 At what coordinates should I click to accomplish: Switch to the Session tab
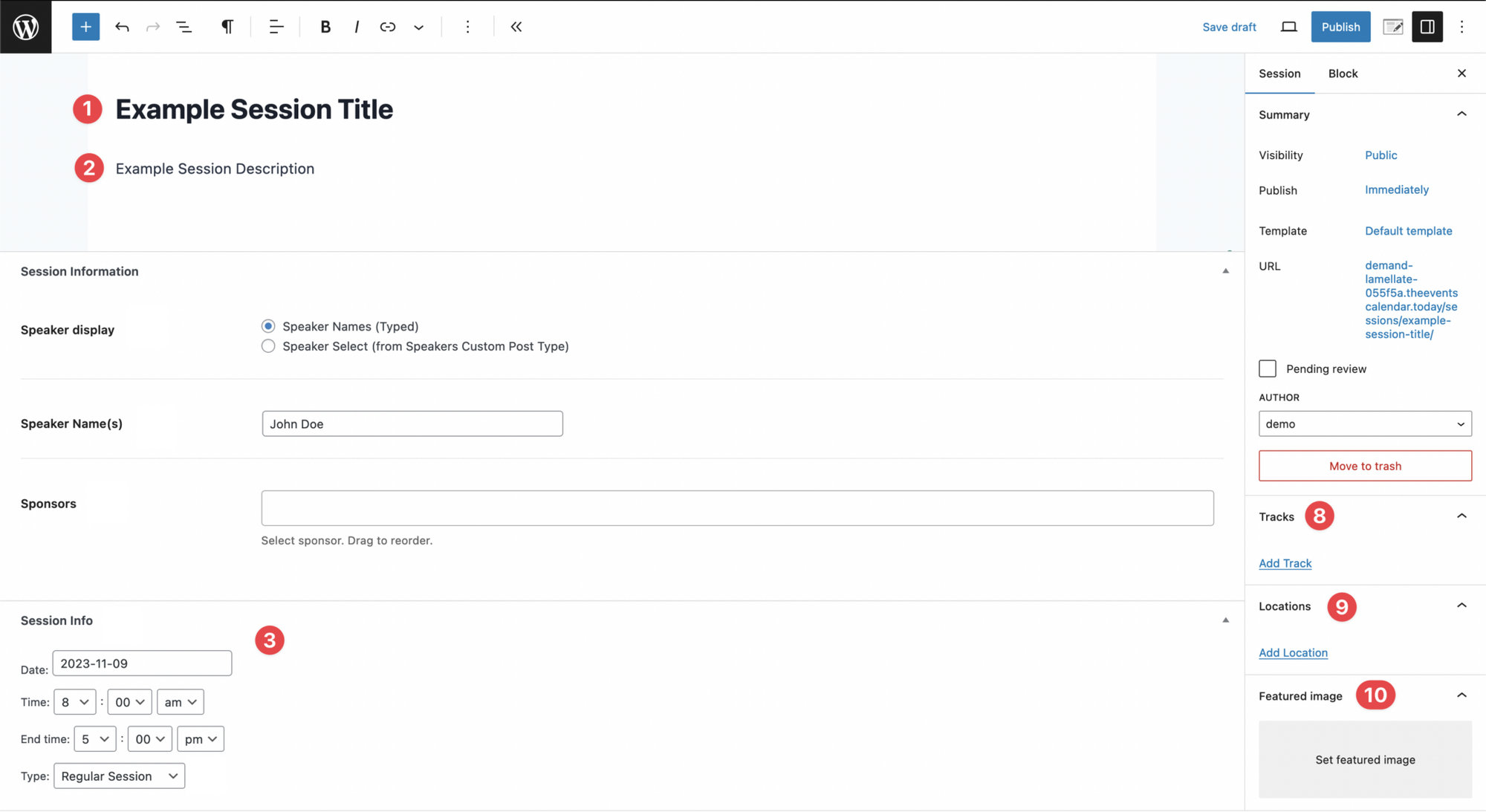(x=1279, y=74)
